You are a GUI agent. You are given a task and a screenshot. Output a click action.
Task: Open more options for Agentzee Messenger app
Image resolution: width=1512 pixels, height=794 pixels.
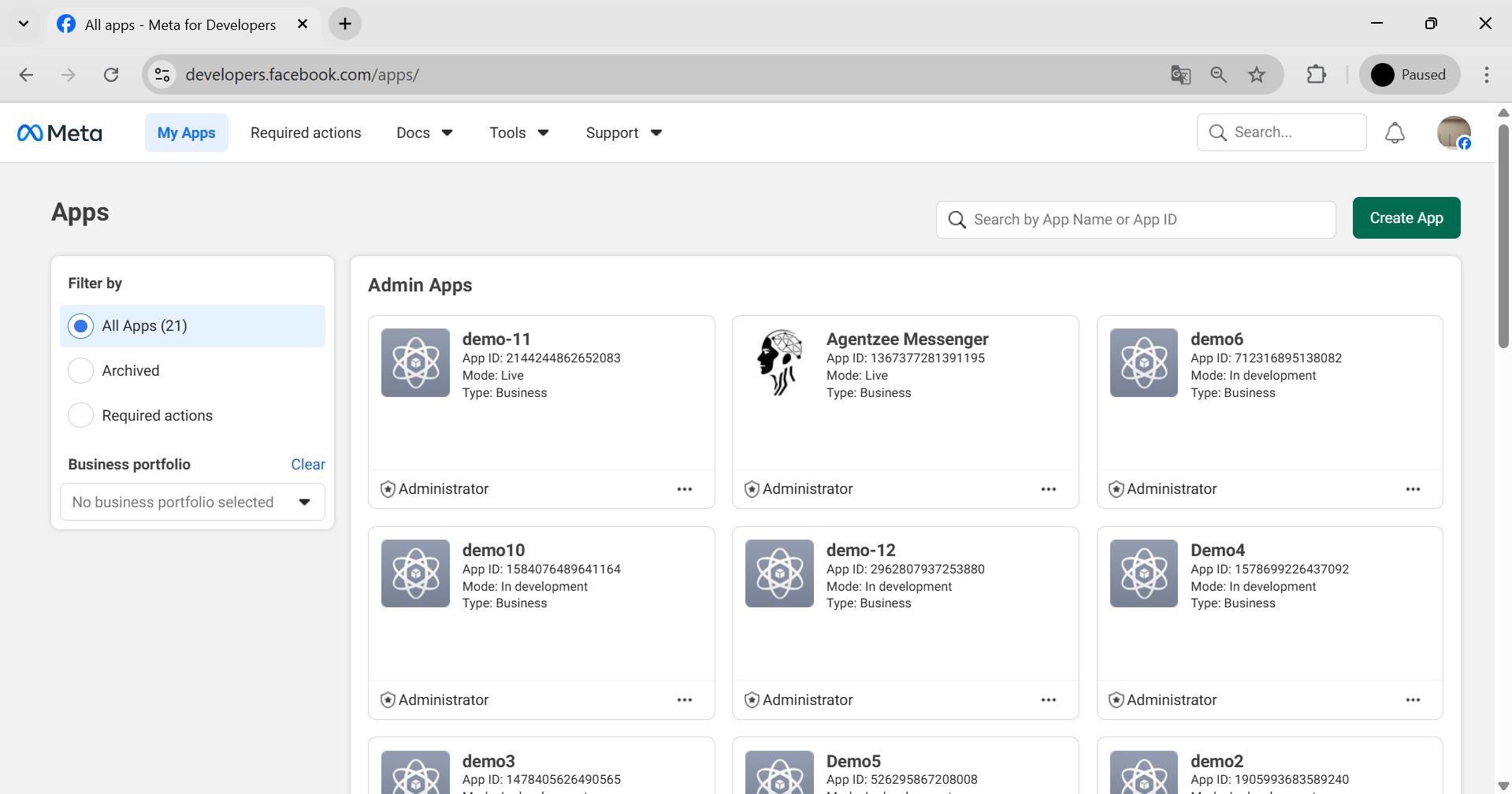tap(1049, 489)
